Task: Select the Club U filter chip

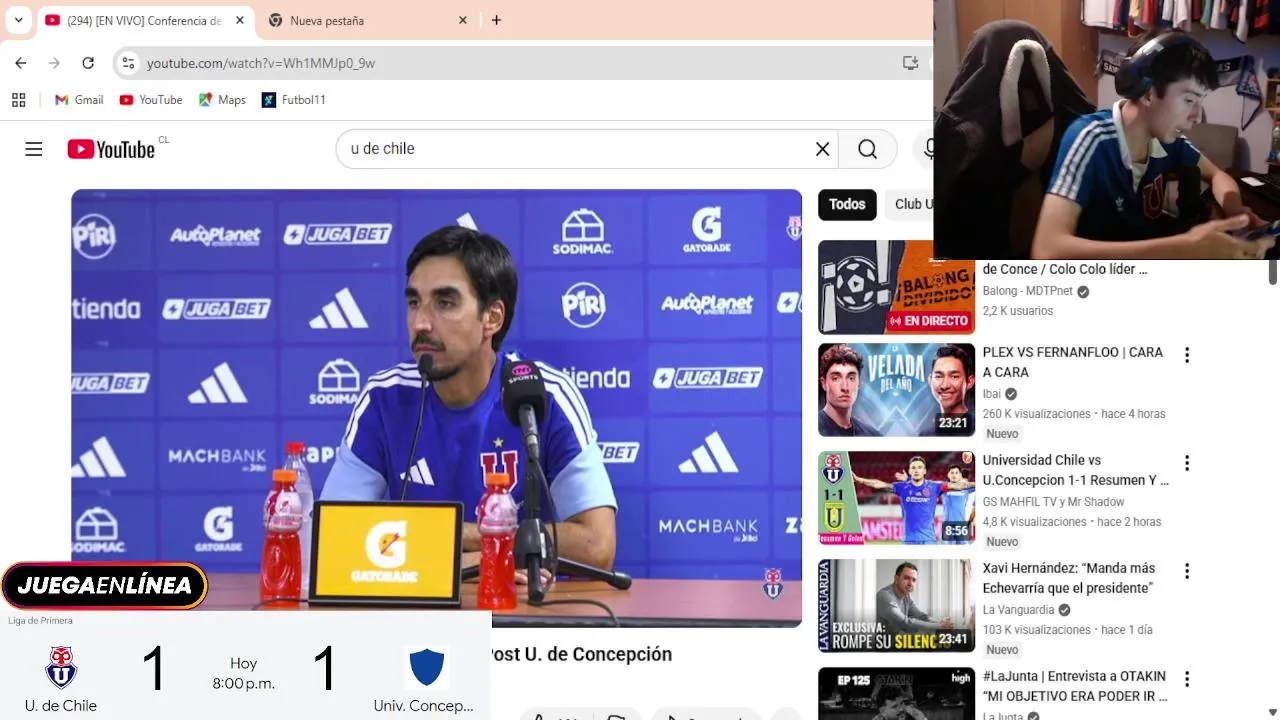Action: coord(912,204)
